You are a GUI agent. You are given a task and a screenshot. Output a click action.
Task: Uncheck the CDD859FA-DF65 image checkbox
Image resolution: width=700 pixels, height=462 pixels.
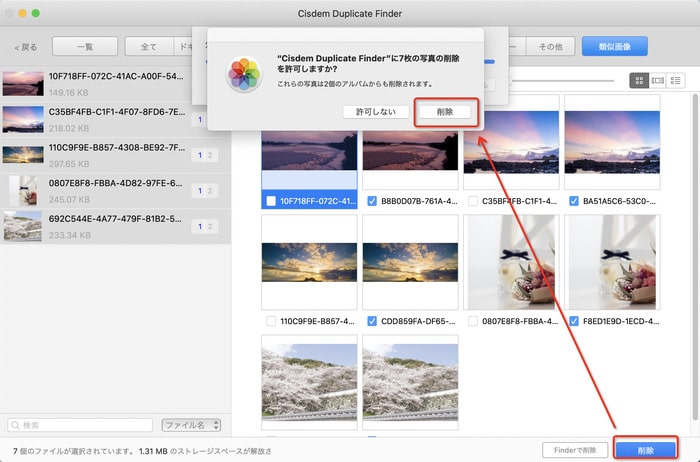click(x=372, y=321)
